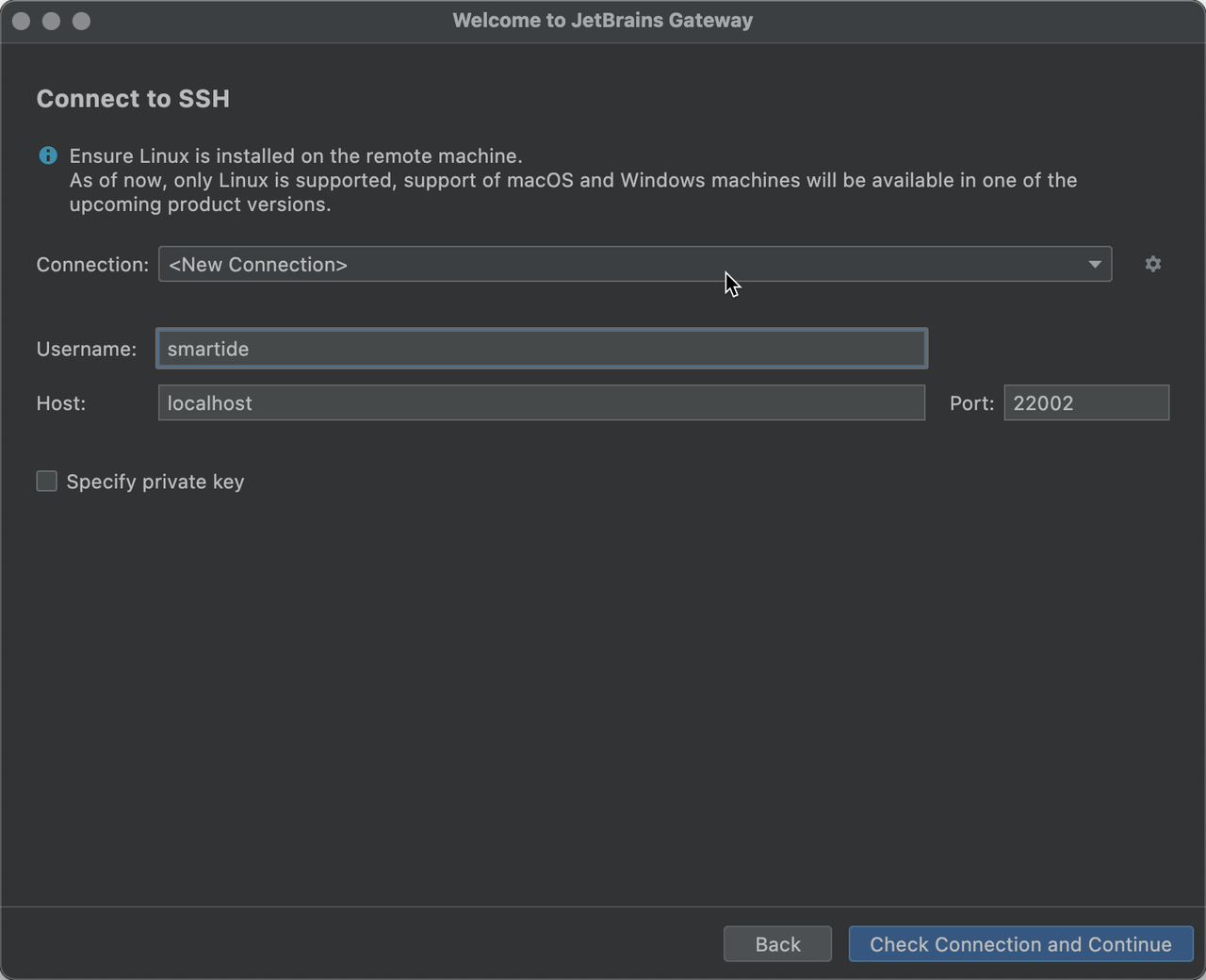This screenshot has height=980, width=1206.
Task: Open SSH configurations via the gear icon
Action: (1152, 264)
